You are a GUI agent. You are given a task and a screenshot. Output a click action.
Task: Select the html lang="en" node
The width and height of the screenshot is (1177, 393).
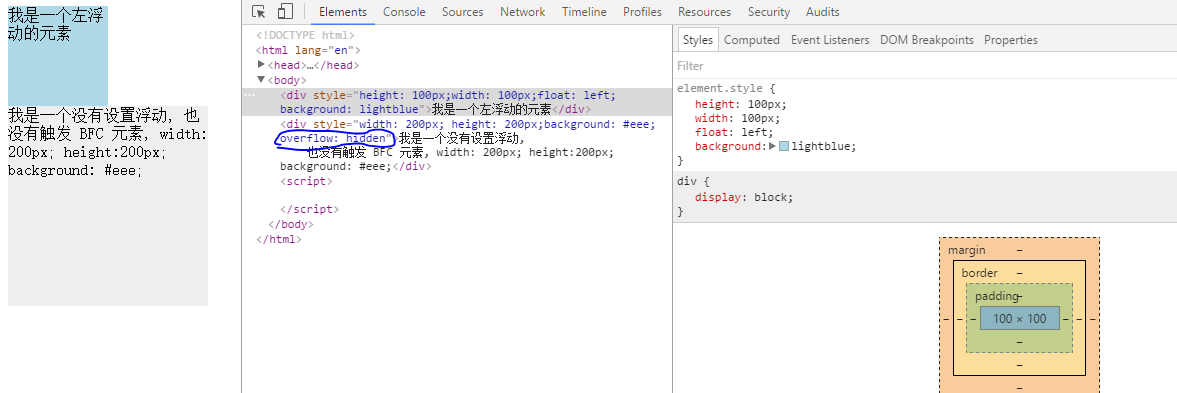[309, 50]
